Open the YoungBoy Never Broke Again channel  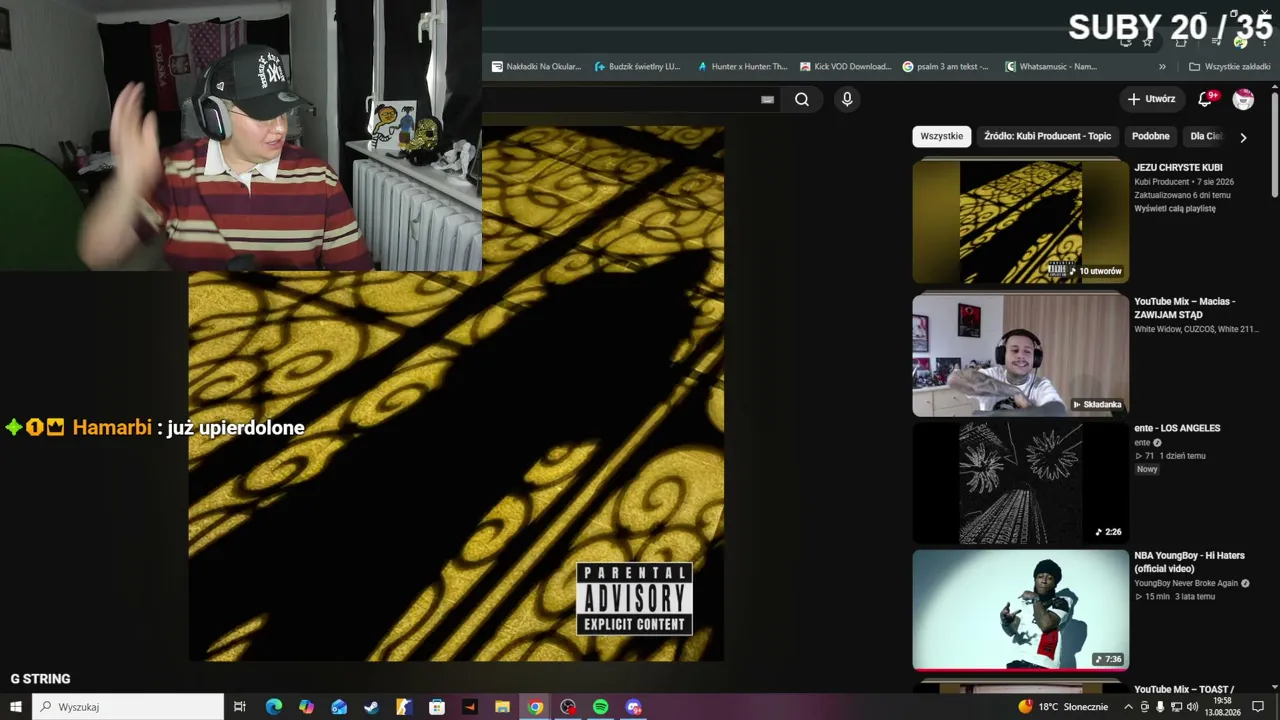click(x=1186, y=583)
